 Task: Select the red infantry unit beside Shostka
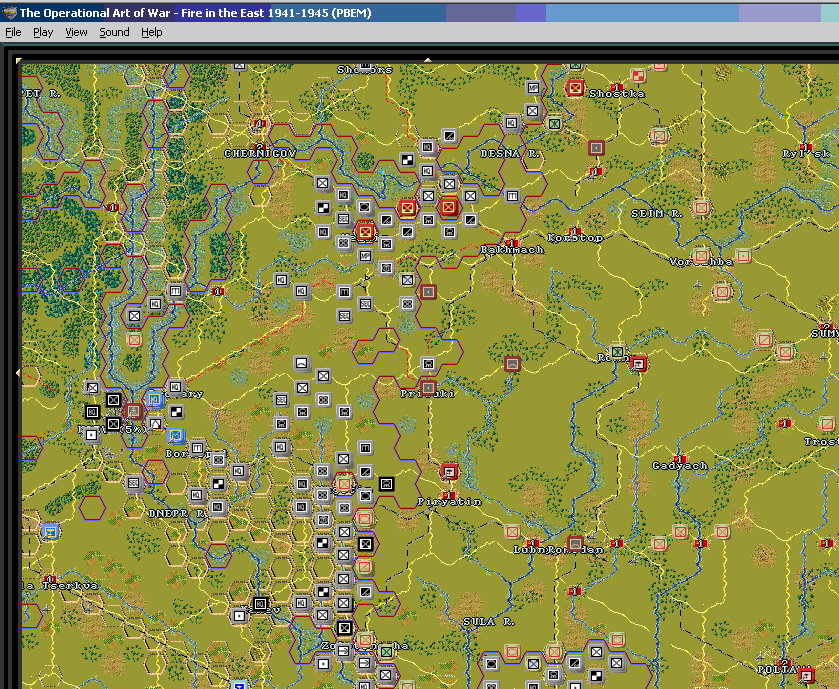tap(575, 88)
